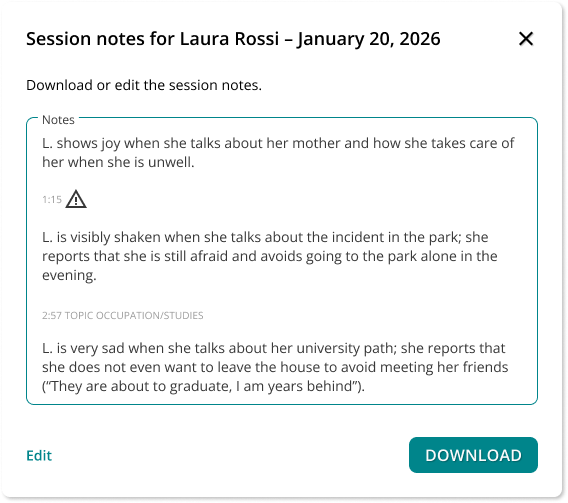The image size is (568, 503).
Task: Click the 'Download or edit the session notes' text
Action: (x=144, y=85)
